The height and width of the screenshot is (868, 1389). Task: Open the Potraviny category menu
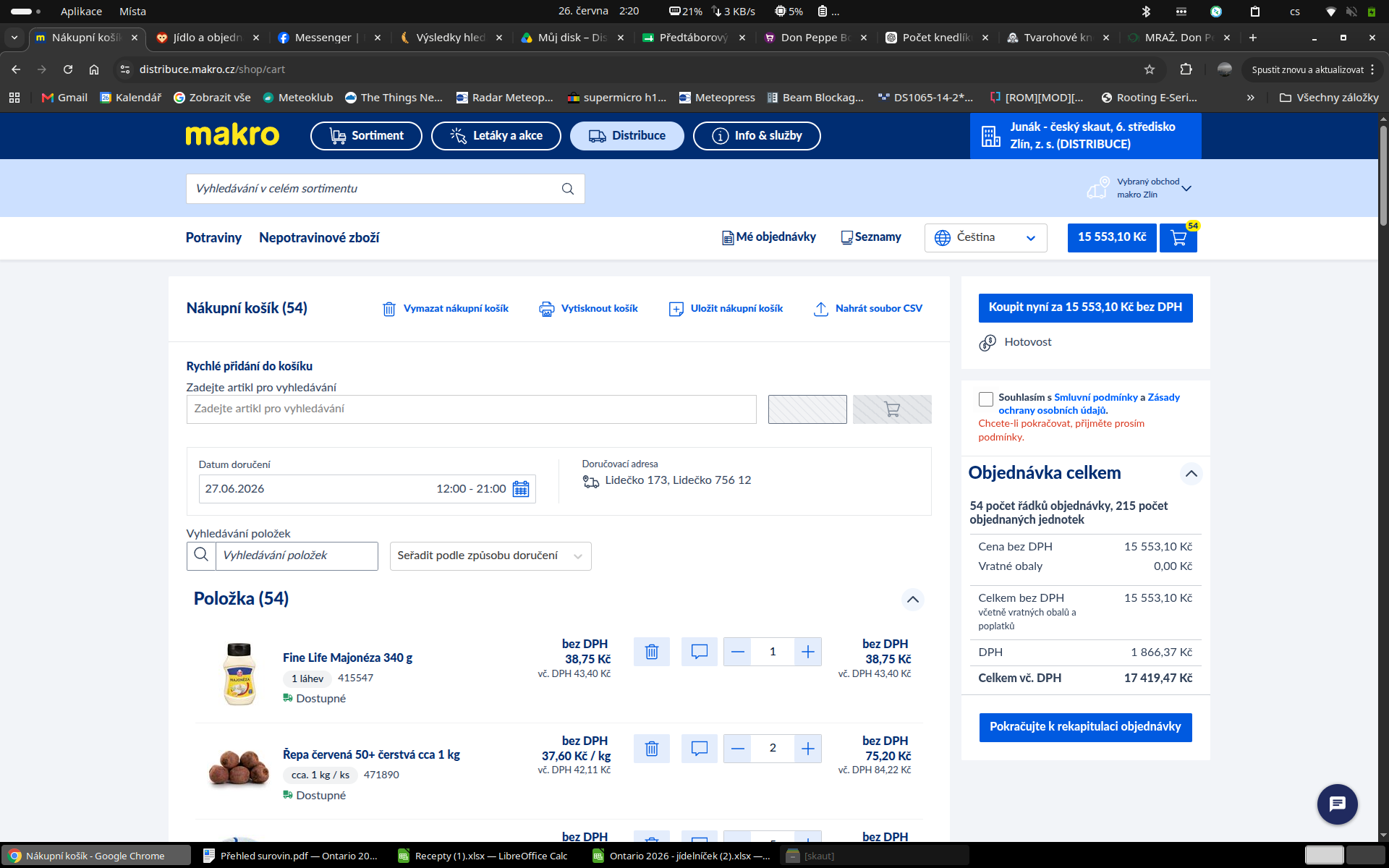213,238
